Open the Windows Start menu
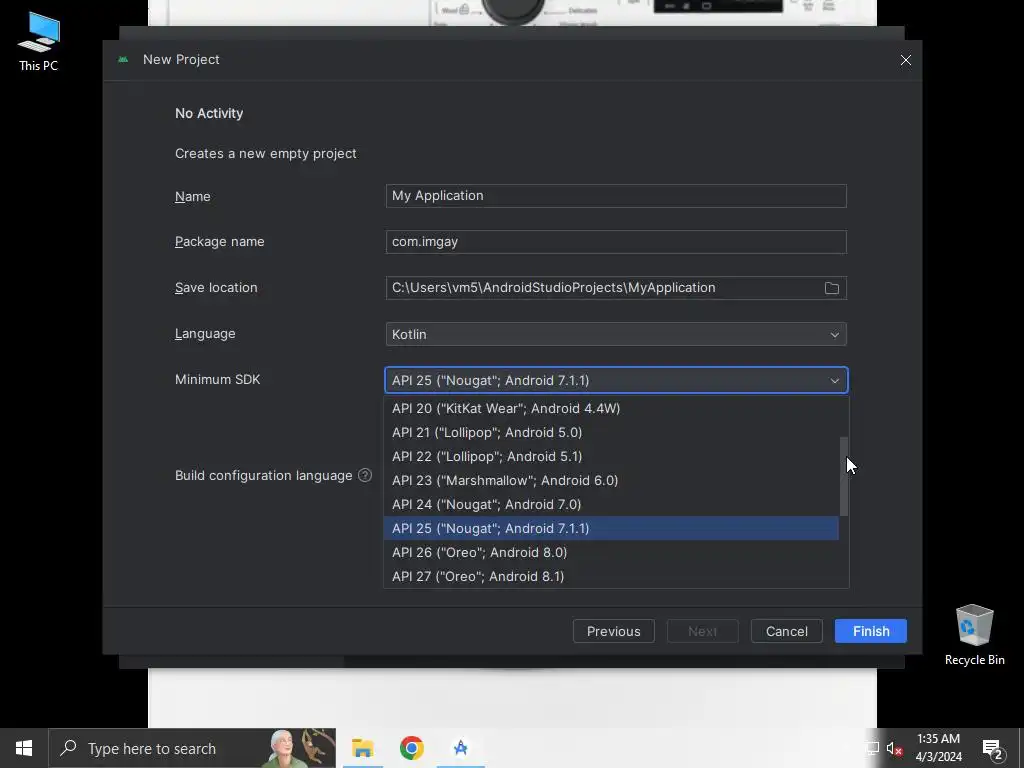The width and height of the screenshot is (1024, 768). coord(24,748)
